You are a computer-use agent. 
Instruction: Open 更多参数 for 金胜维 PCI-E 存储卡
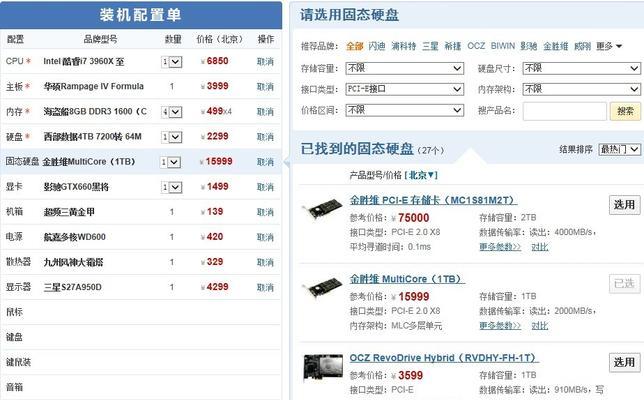(500, 247)
